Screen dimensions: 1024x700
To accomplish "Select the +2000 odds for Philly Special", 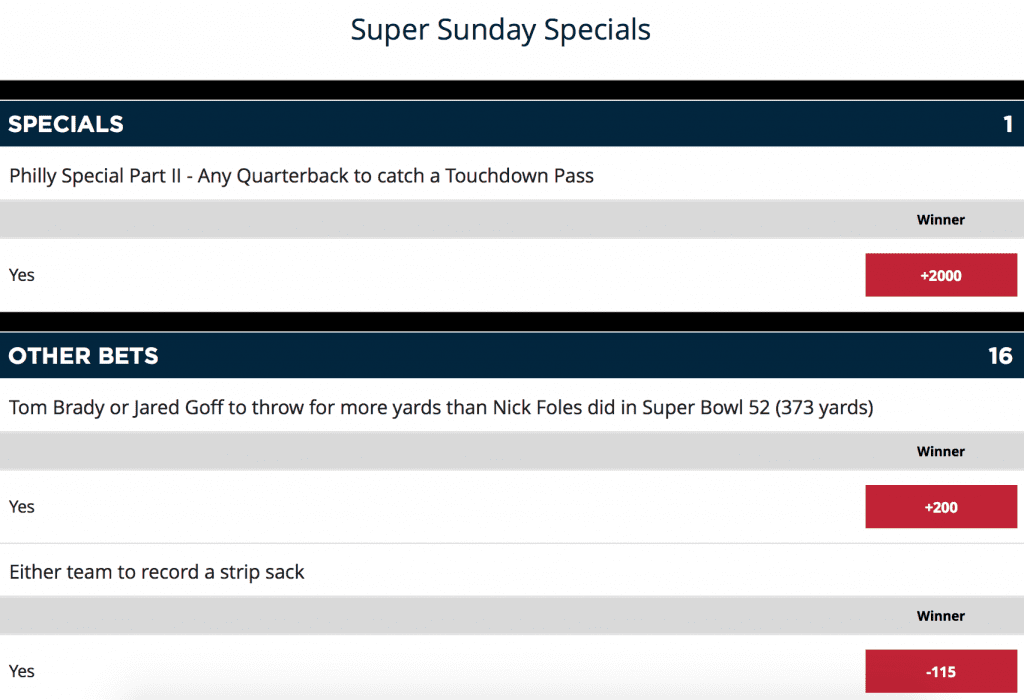I will 941,275.
